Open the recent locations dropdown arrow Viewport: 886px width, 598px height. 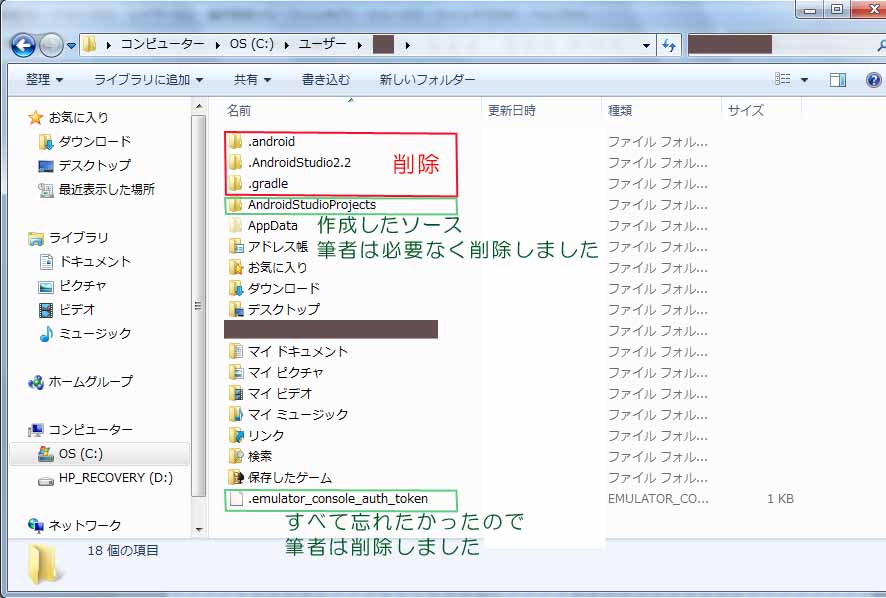coord(71,45)
